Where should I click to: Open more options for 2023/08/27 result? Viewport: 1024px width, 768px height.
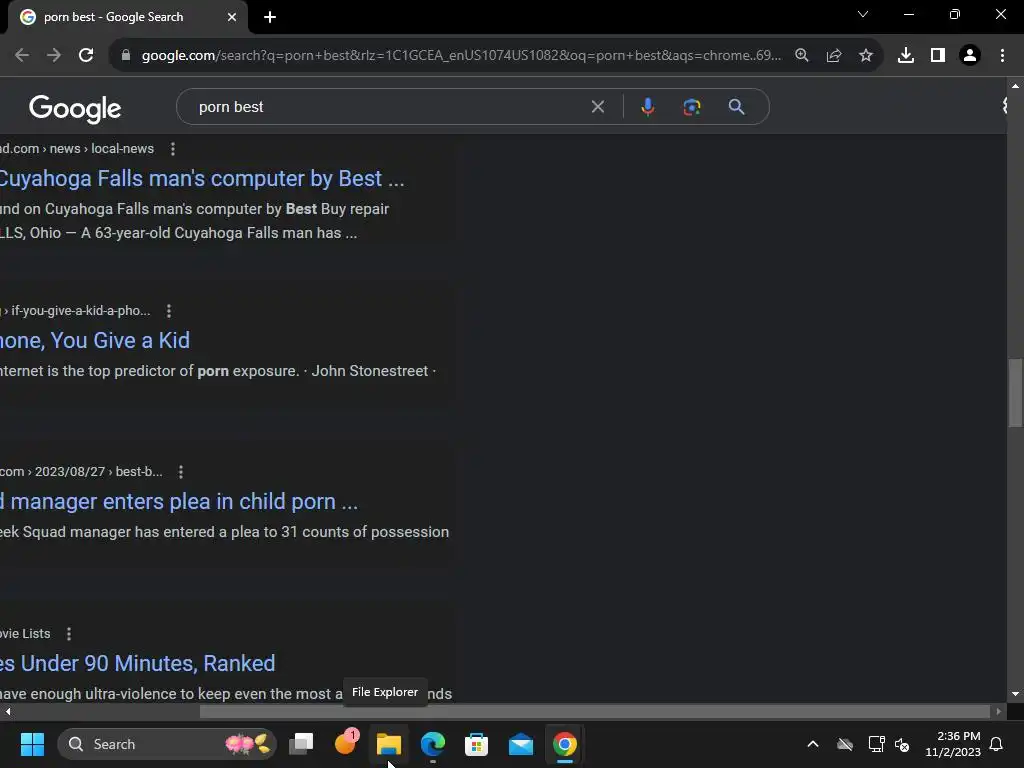click(180, 472)
